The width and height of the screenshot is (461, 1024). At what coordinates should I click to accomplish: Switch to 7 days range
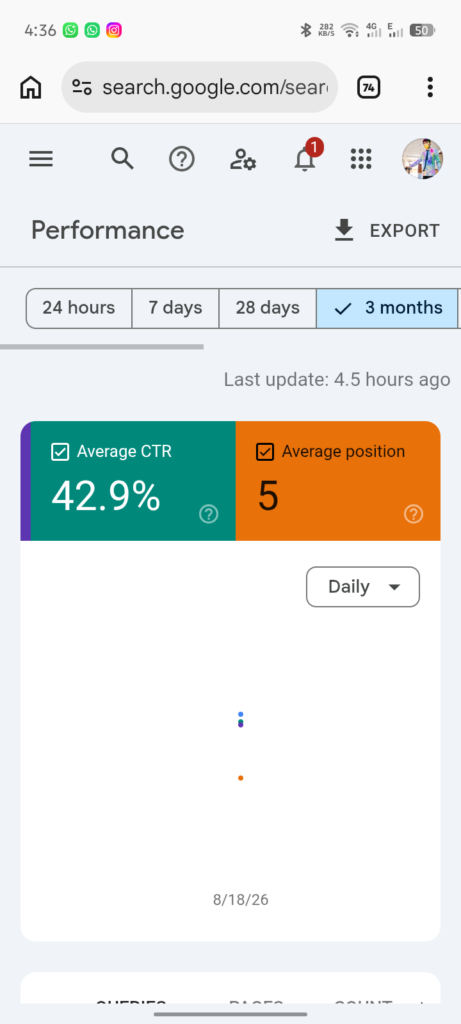[175, 308]
